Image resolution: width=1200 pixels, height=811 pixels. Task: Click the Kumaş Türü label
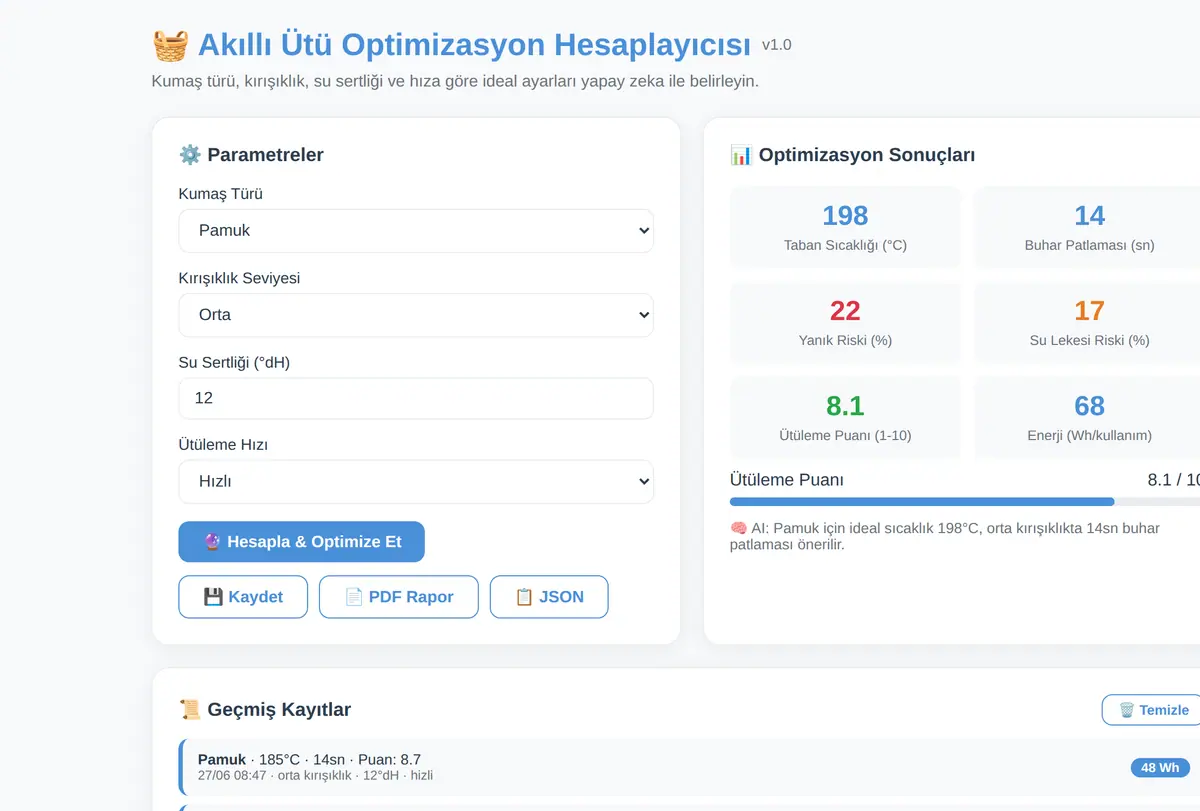[x=221, y=194]
